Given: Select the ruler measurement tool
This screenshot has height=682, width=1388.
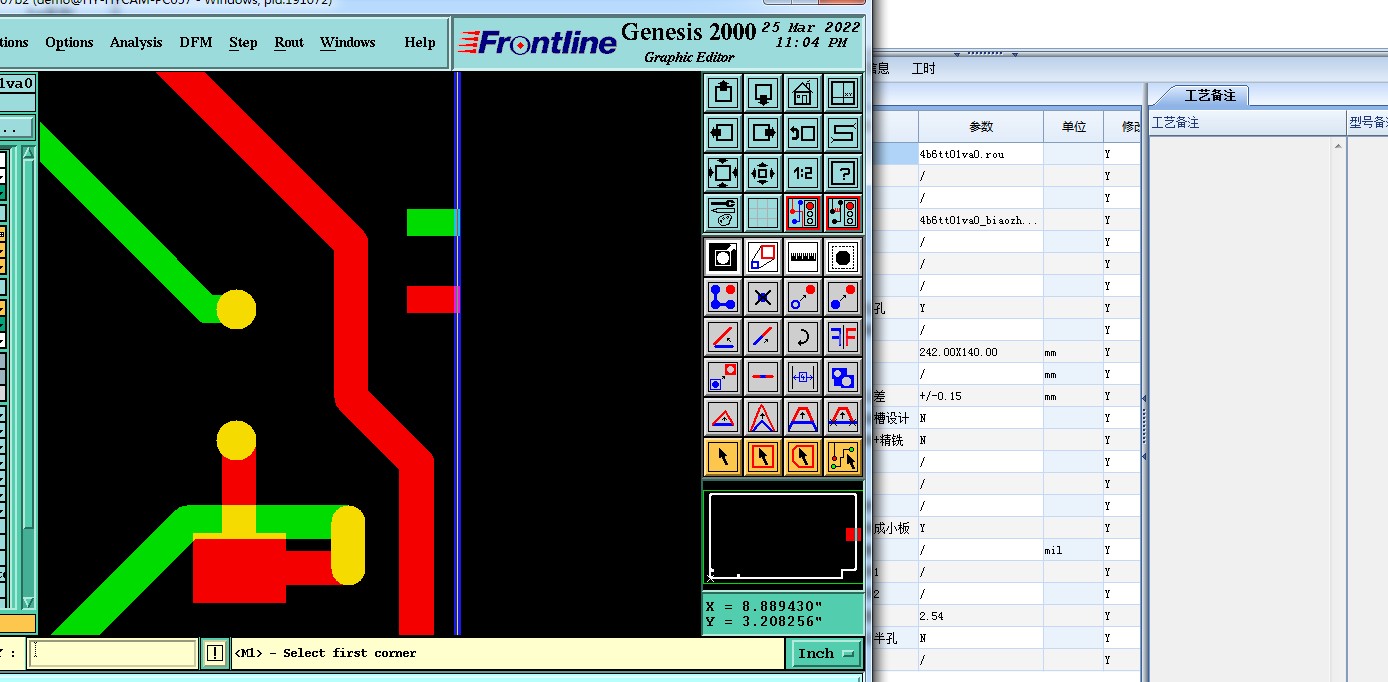Looking at the screenshot, I should coord(803,257).
